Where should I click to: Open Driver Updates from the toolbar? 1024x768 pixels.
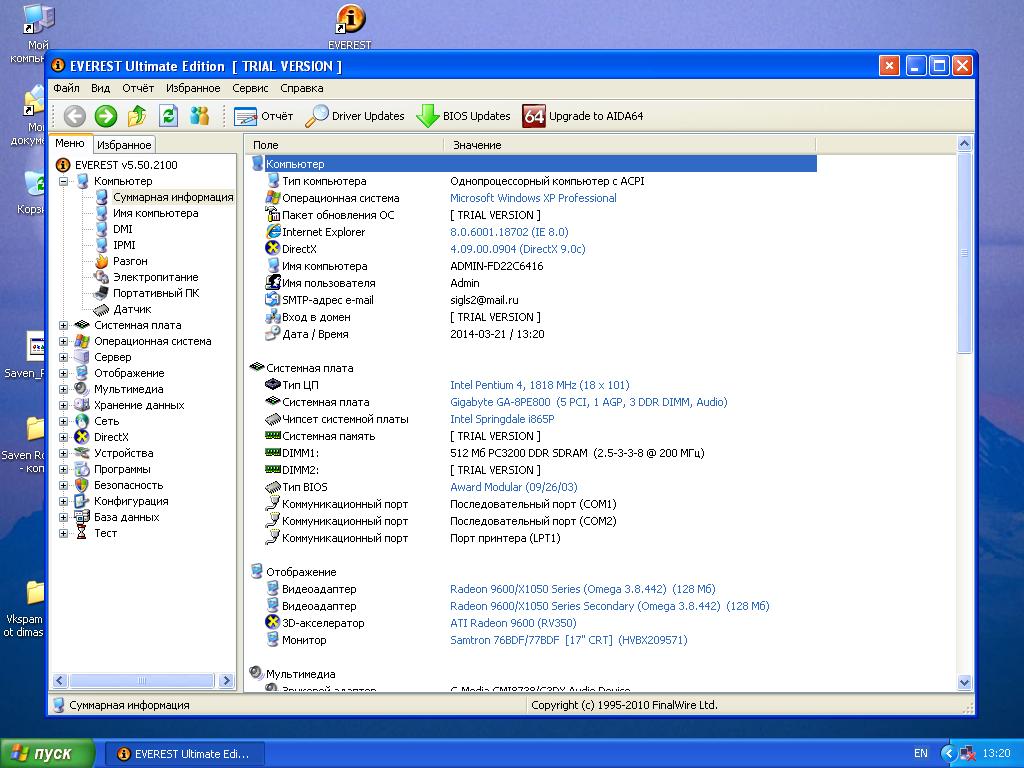(355, 116)
